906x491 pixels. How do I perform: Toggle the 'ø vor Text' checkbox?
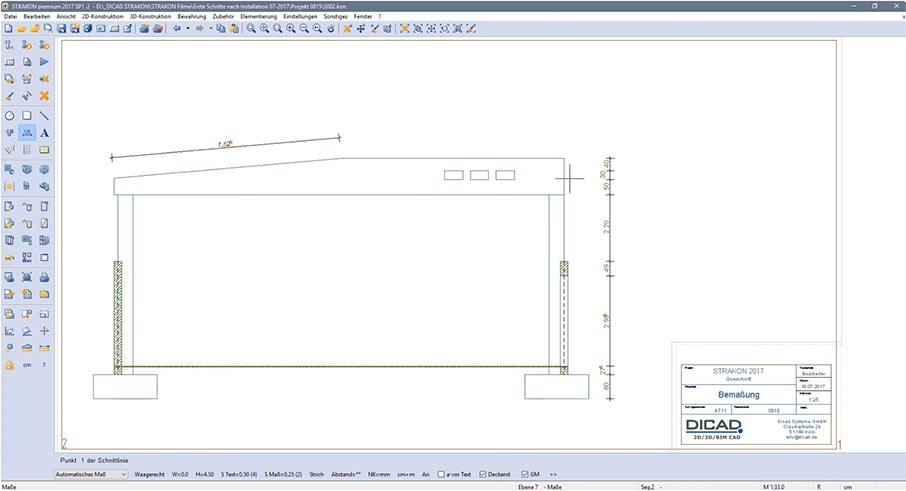441,473
